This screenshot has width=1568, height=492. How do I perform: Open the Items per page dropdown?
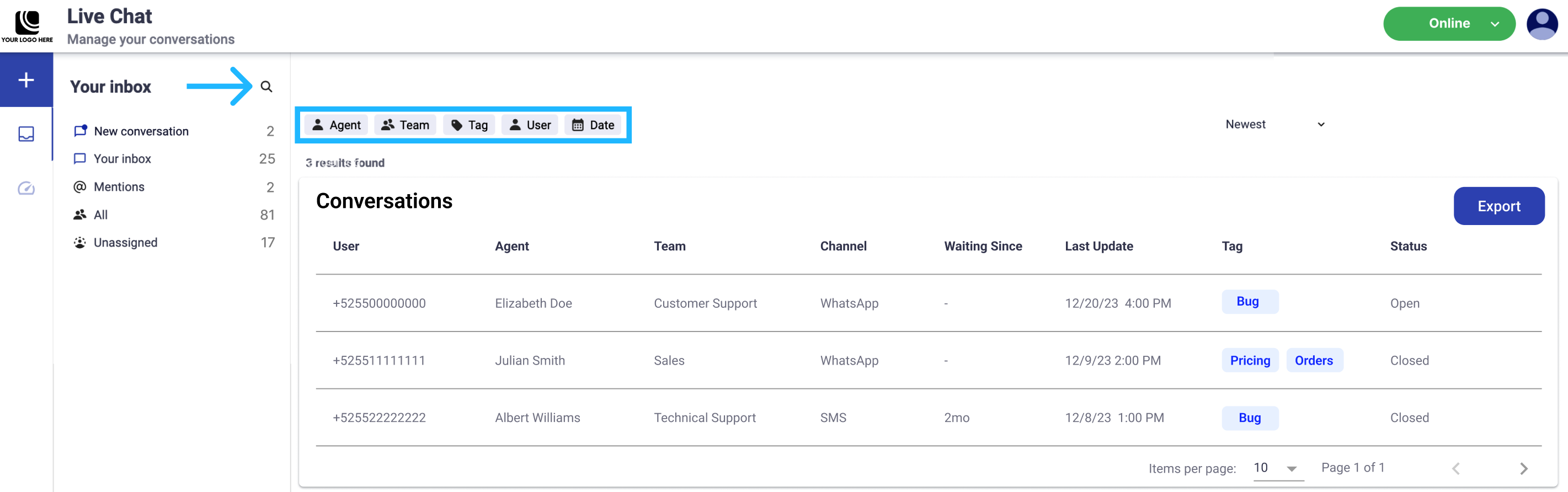[1278, 468]
